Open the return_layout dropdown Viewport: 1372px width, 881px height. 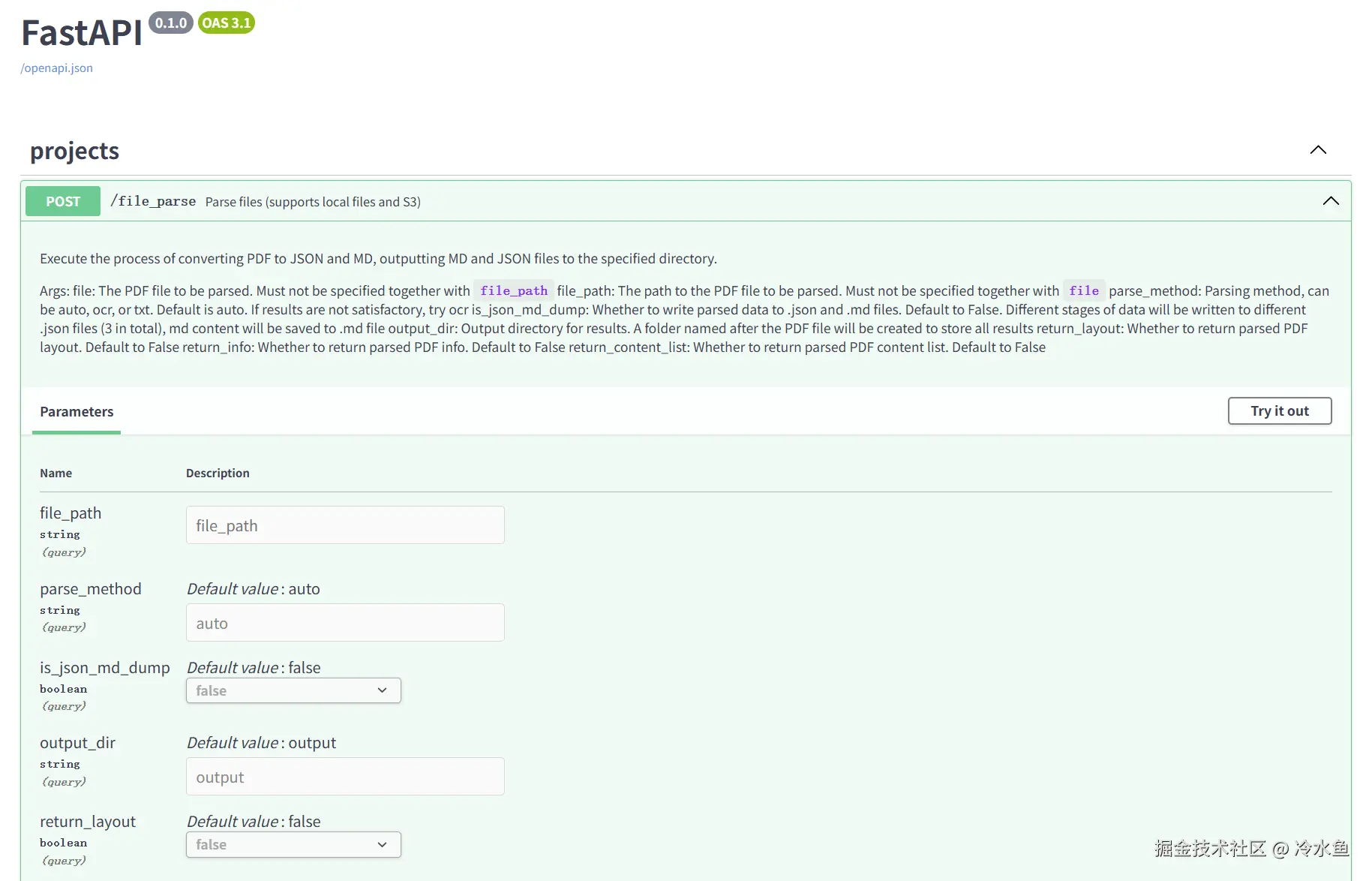pos(293,844)
